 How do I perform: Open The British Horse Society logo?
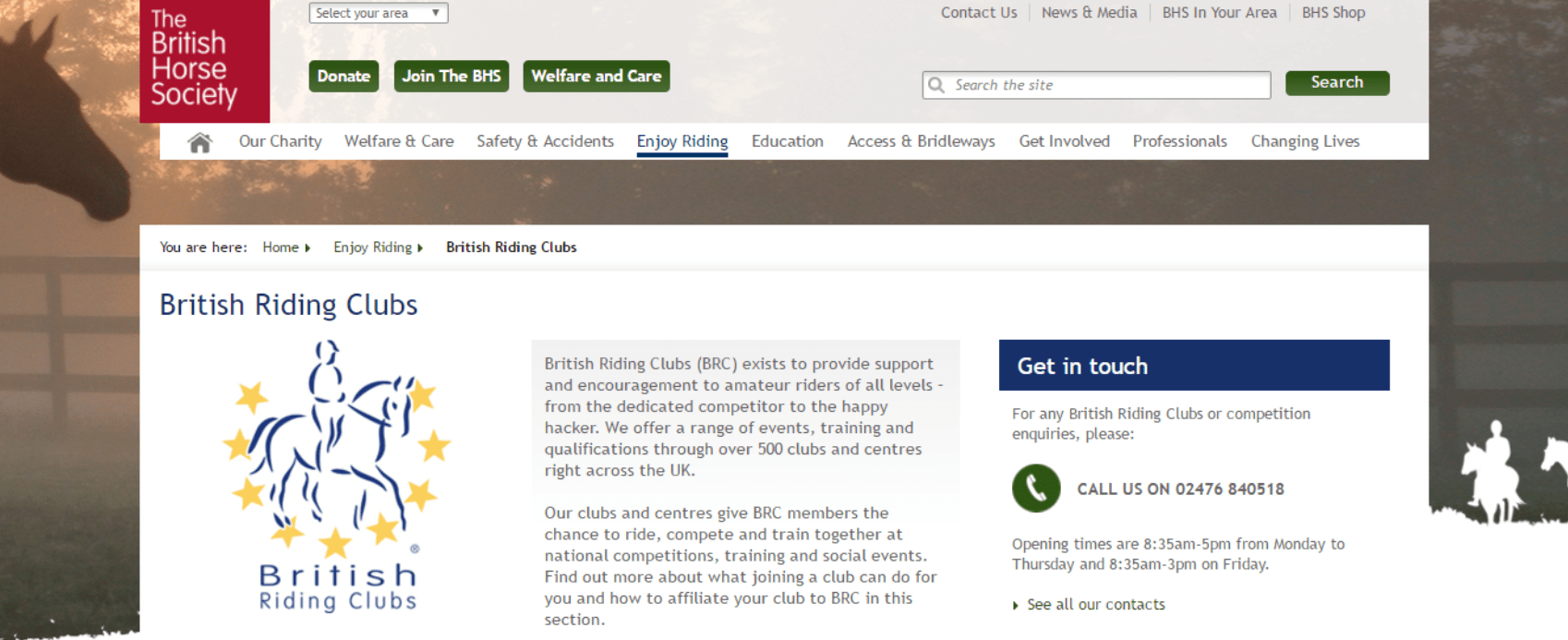(x=205, y=61)
